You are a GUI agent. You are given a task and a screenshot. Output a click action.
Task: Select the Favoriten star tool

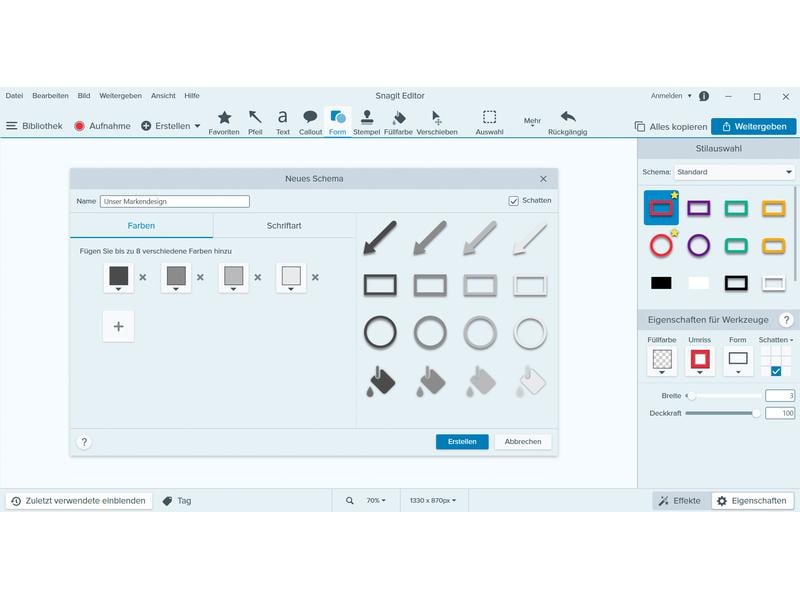pos(224,122)
